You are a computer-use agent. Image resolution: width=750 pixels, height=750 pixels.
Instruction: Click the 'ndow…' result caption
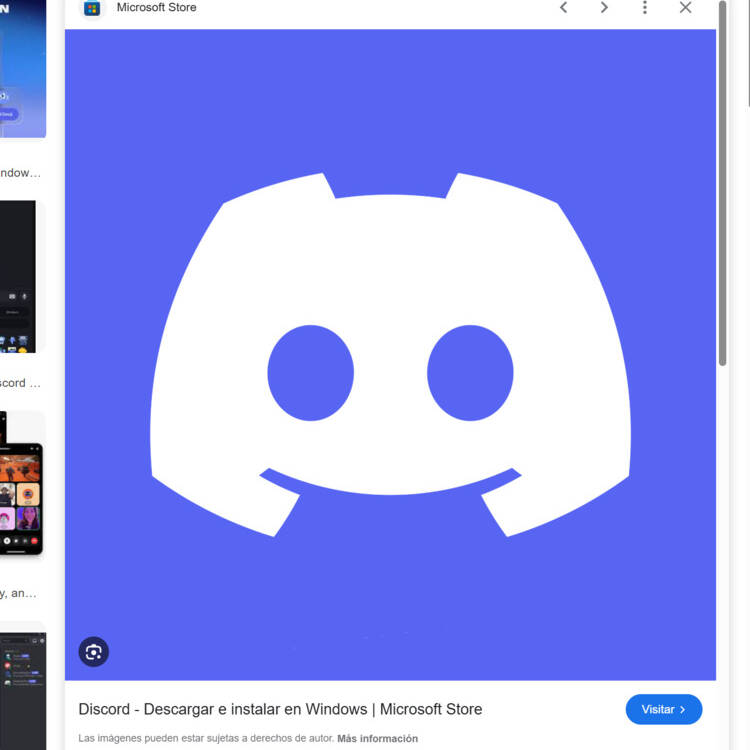(x=20, y=173)
